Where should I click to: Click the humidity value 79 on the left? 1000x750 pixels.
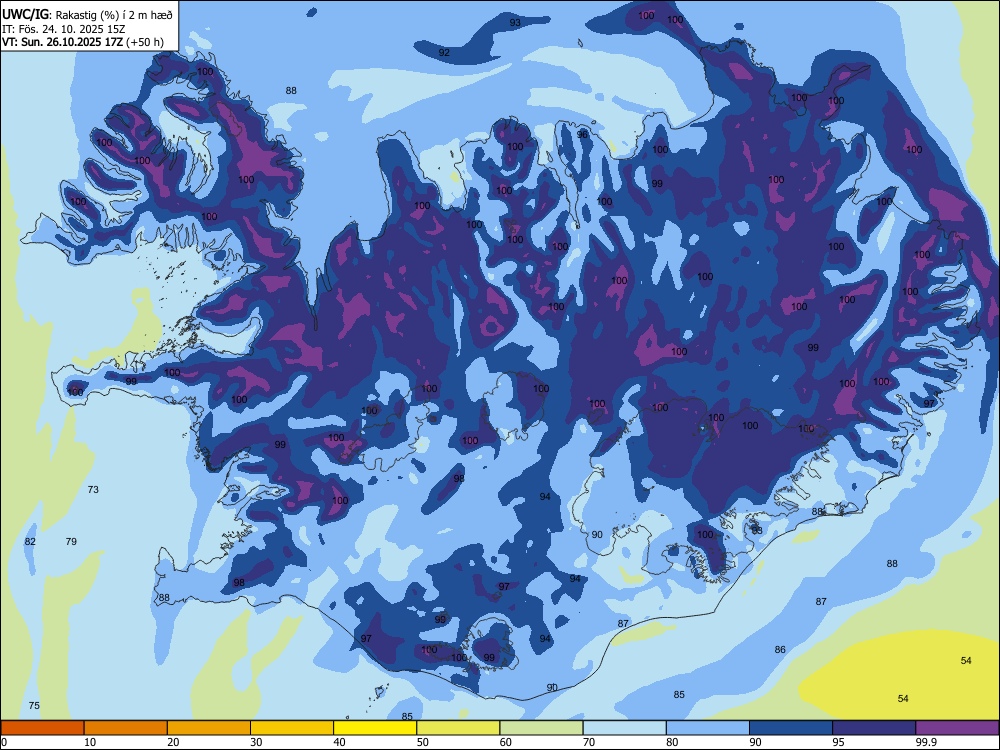coord(71,541)
